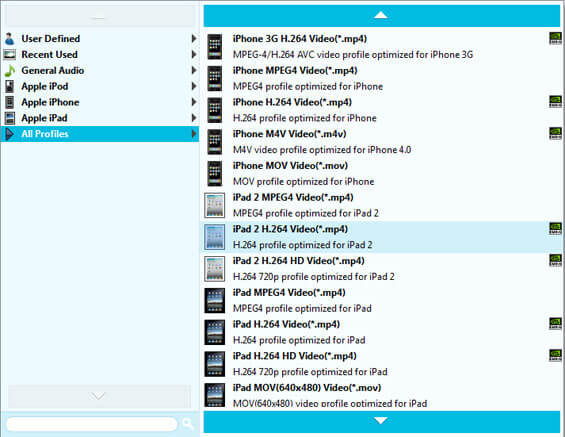Viewport: 565px width, 437px height.
Task: Click NVIDIA badge on iPad H.264 HD Video row
Action: 555,355
